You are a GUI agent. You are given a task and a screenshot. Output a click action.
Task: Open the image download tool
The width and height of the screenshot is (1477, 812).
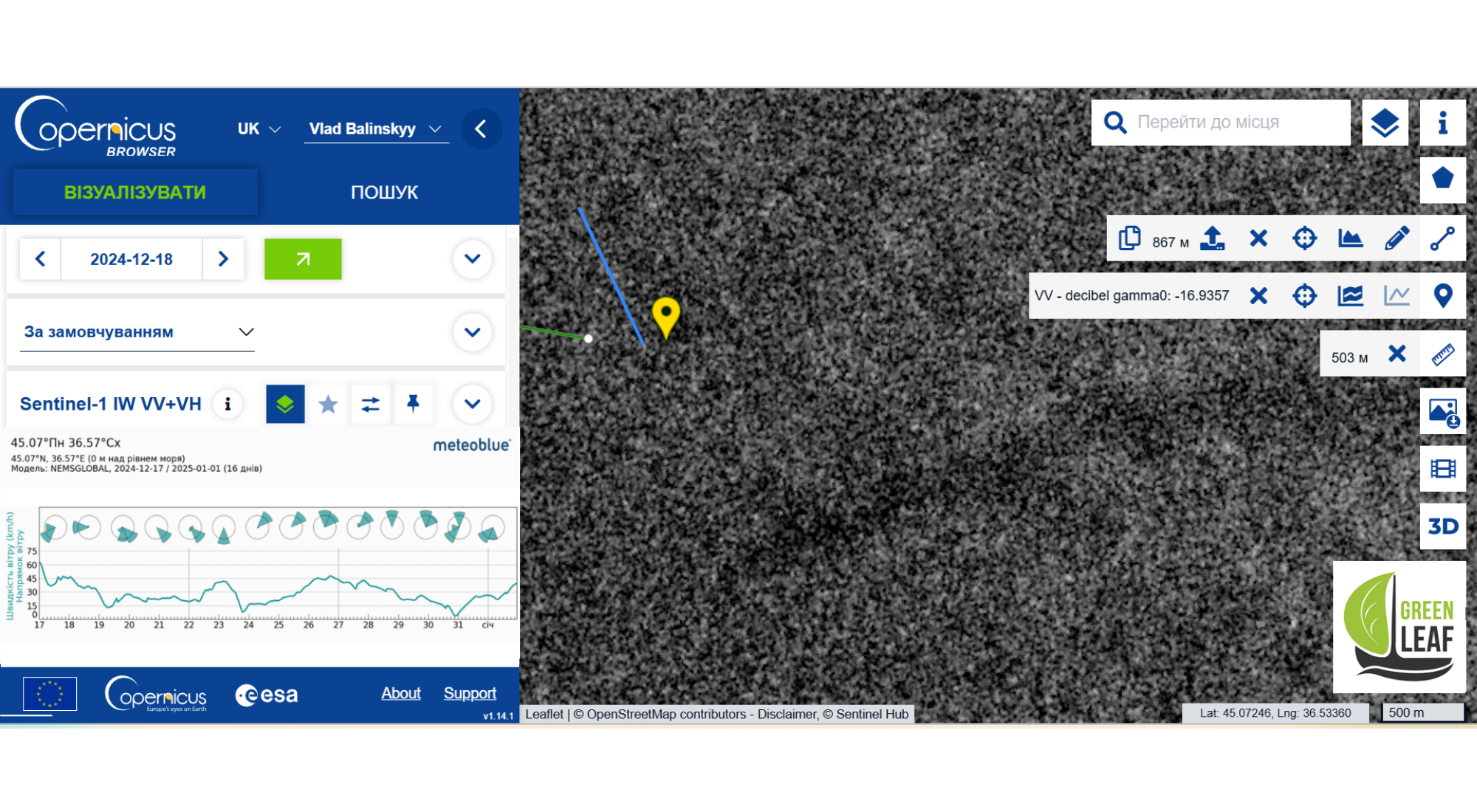tap(1442, 412)
